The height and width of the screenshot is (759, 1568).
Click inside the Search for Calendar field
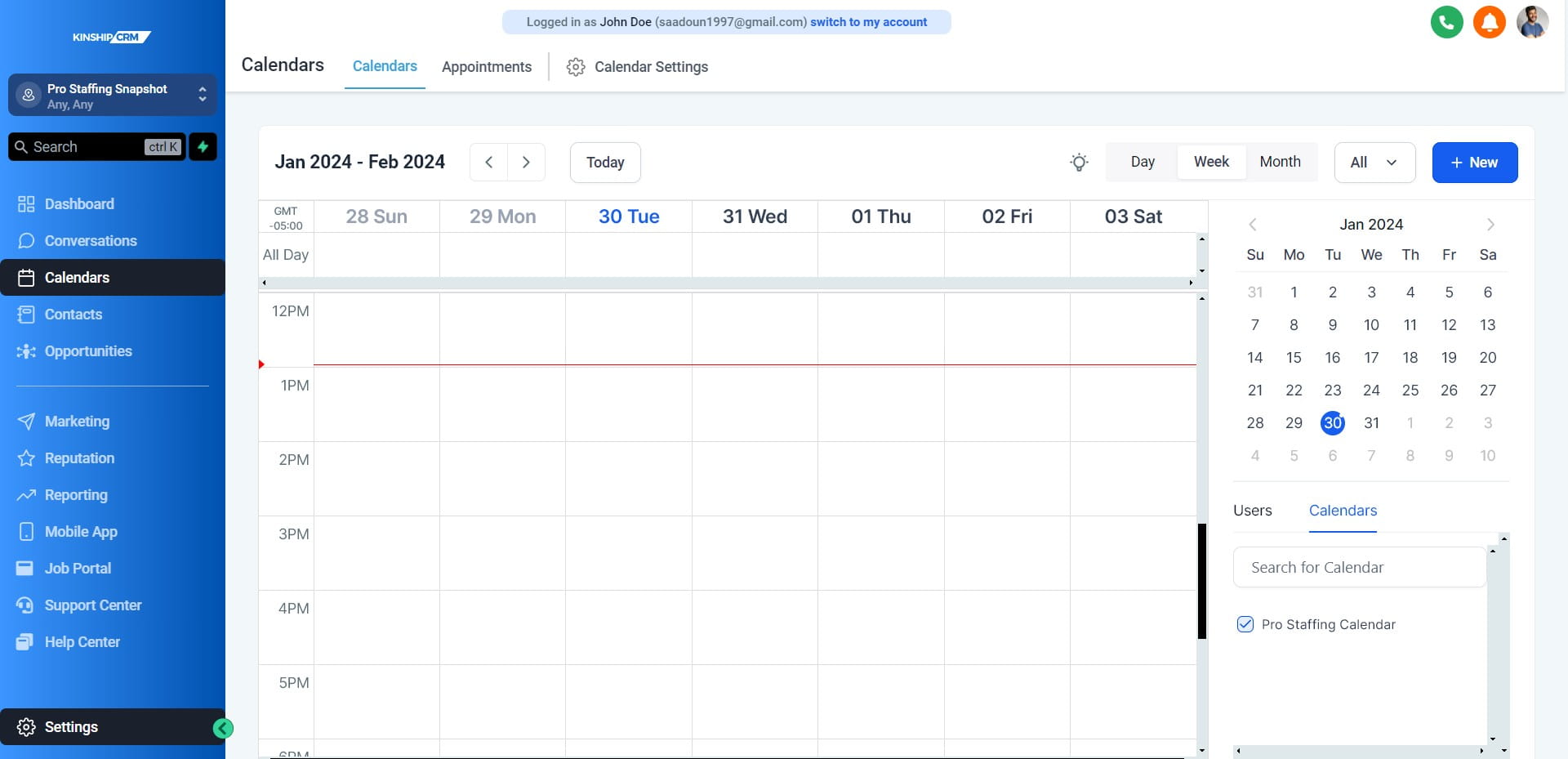1358,566
